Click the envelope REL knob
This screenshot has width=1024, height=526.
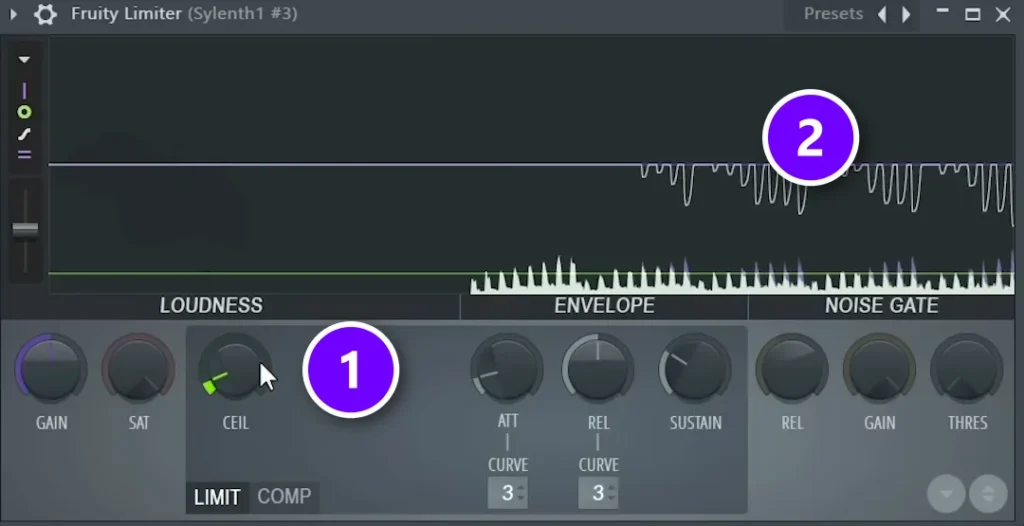click(x=598, y=369)
